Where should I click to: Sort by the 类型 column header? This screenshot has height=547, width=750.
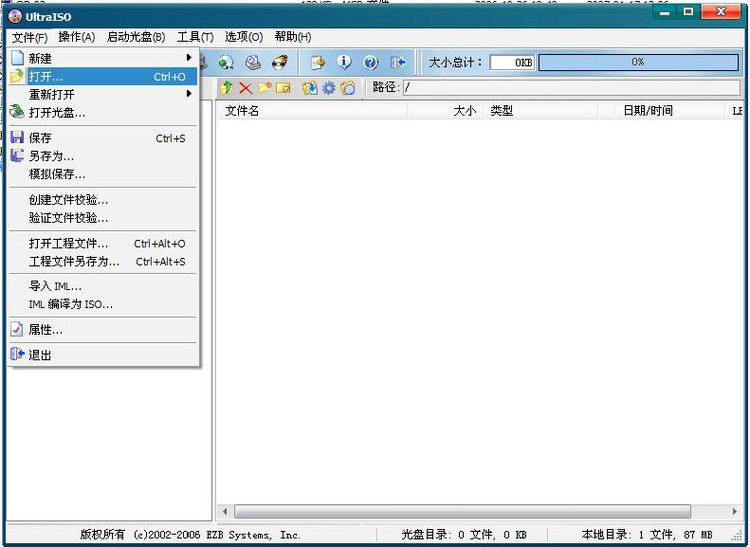540,111
